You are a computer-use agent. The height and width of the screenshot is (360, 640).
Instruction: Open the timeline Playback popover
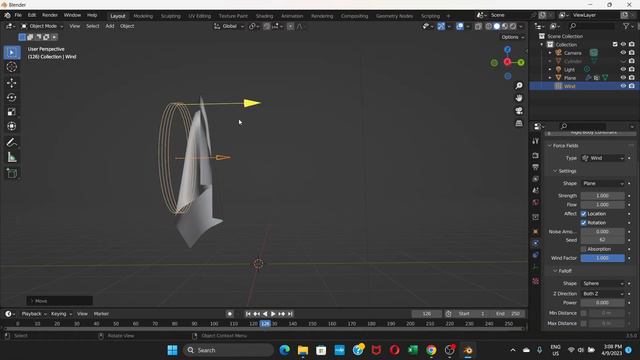coord(33,314)
